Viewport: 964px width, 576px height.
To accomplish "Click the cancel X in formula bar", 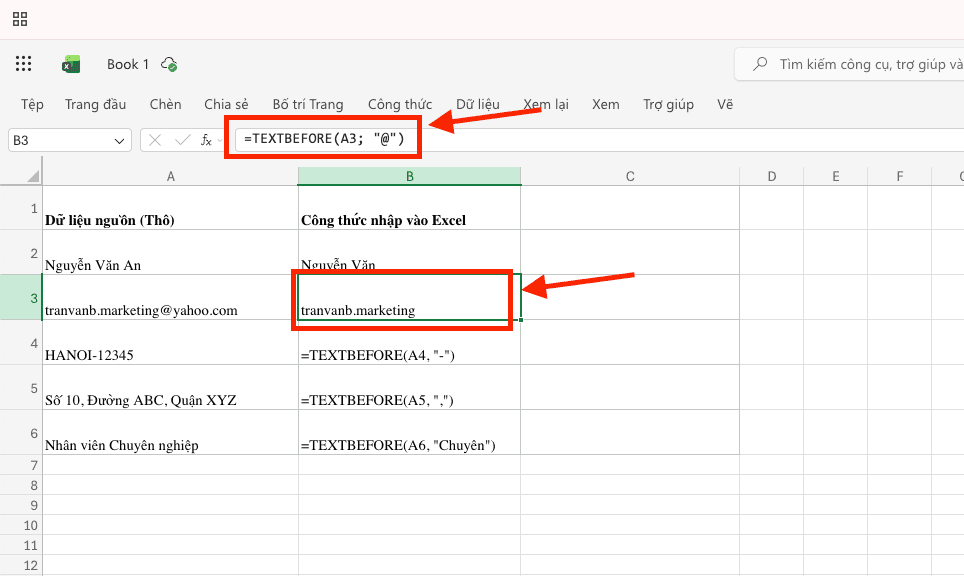I will 155,140.
